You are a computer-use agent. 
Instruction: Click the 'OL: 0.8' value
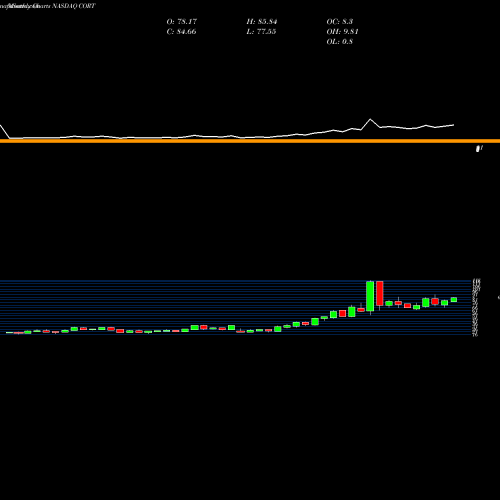click(x=340, y=42)
